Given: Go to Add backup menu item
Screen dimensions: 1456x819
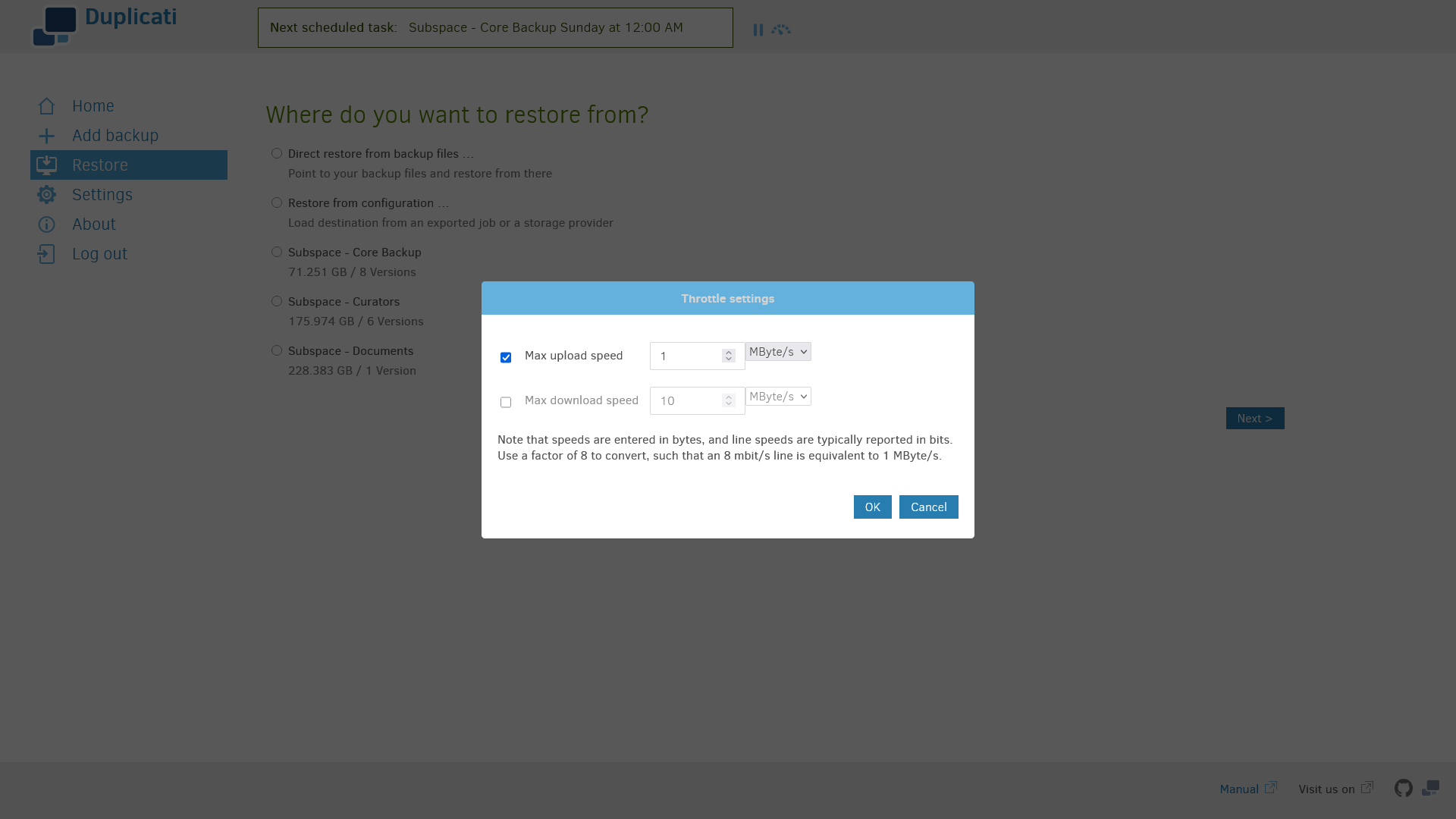Looking at the screenshot, I should pyautogui.click(x=115, y=136).
